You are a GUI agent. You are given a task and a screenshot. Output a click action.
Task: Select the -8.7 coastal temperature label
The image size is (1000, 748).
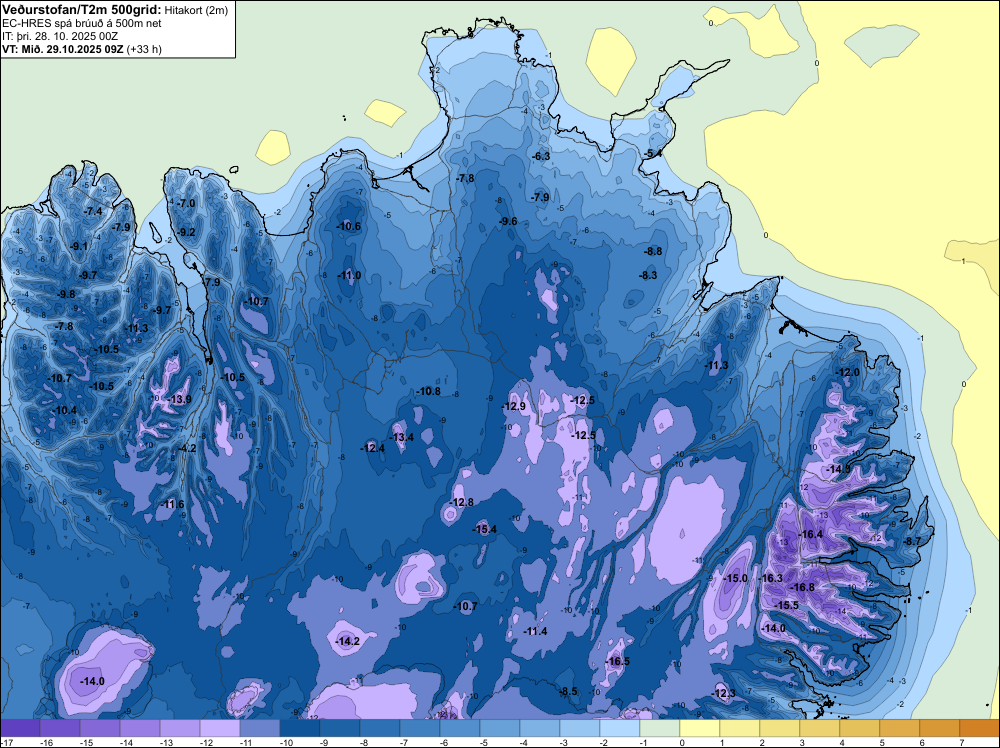912,541
